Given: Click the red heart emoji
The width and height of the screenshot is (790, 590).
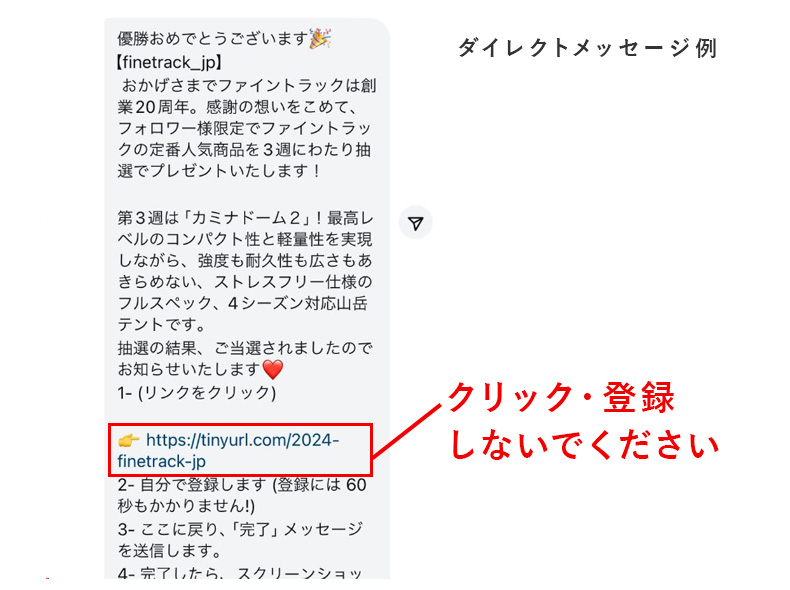Looking at the screenshot, I should click(x=273, y=369).
